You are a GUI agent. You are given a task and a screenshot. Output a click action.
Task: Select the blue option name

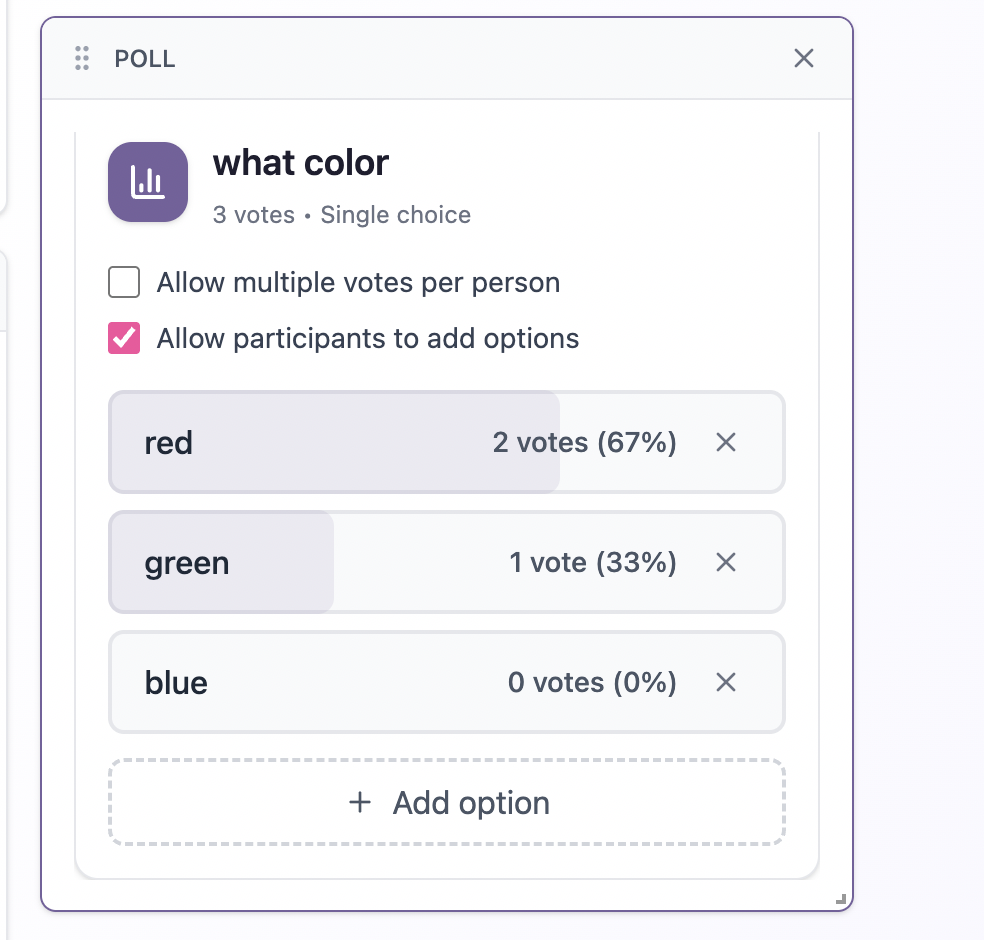pos(176,683)
